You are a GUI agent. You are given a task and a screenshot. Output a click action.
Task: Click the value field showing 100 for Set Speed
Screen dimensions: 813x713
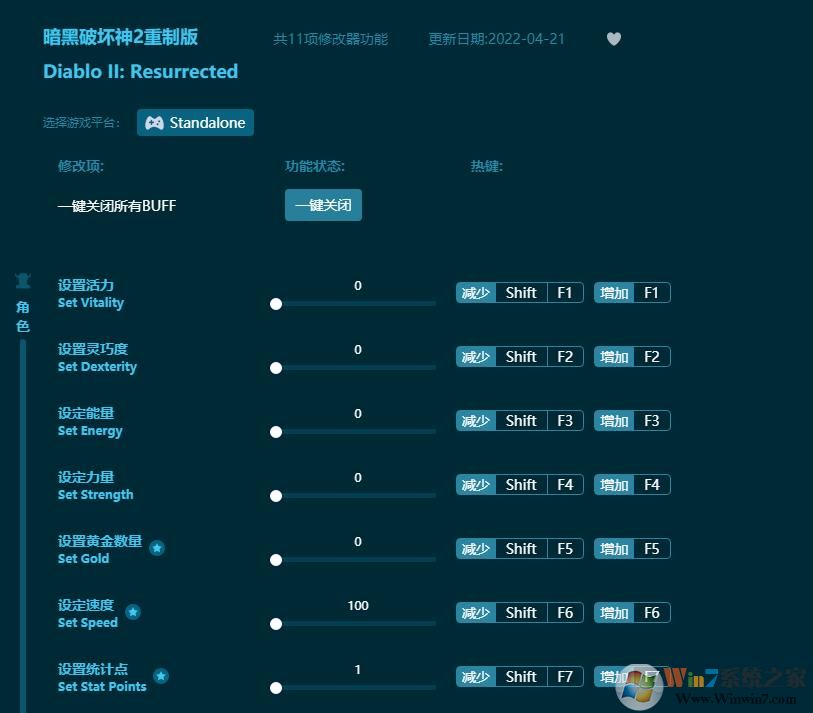(x=357, y=605)
